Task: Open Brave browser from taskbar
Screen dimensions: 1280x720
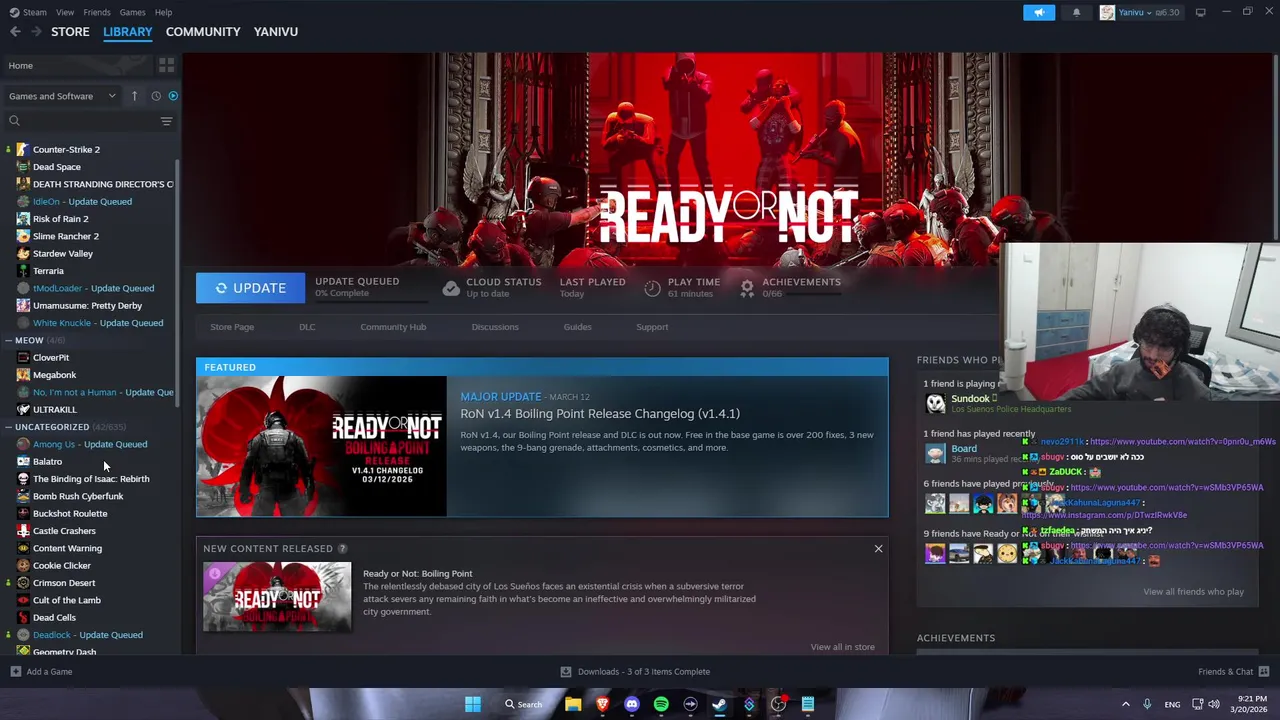Action: coord(602,704)
